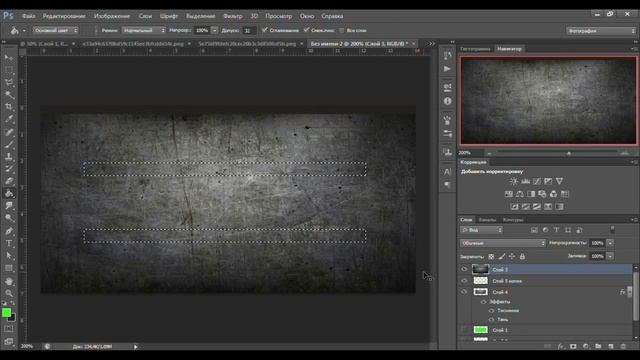Open the layer blend mode Обычные dropdown
Screen dimensions: 640x360
[x=502, y=243]
